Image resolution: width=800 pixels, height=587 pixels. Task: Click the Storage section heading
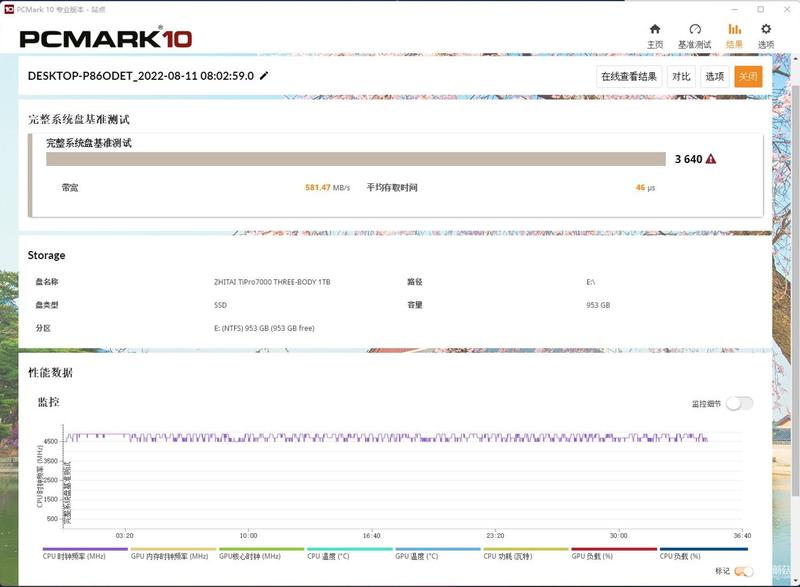[46, 255]
